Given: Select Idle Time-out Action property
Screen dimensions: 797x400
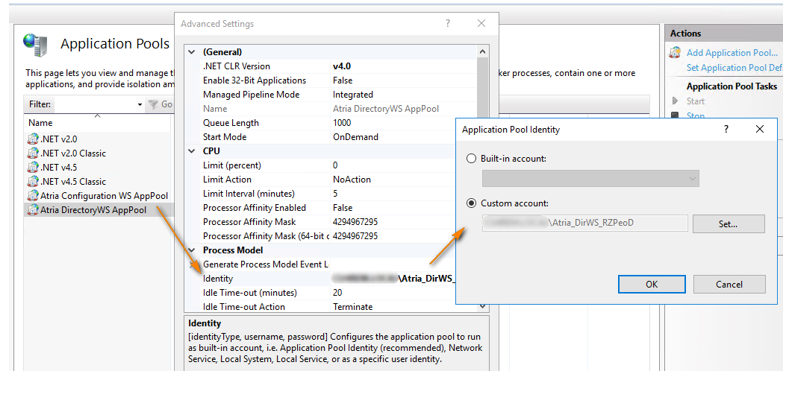Looking at the screenshot, I should [x=243, y=306].
